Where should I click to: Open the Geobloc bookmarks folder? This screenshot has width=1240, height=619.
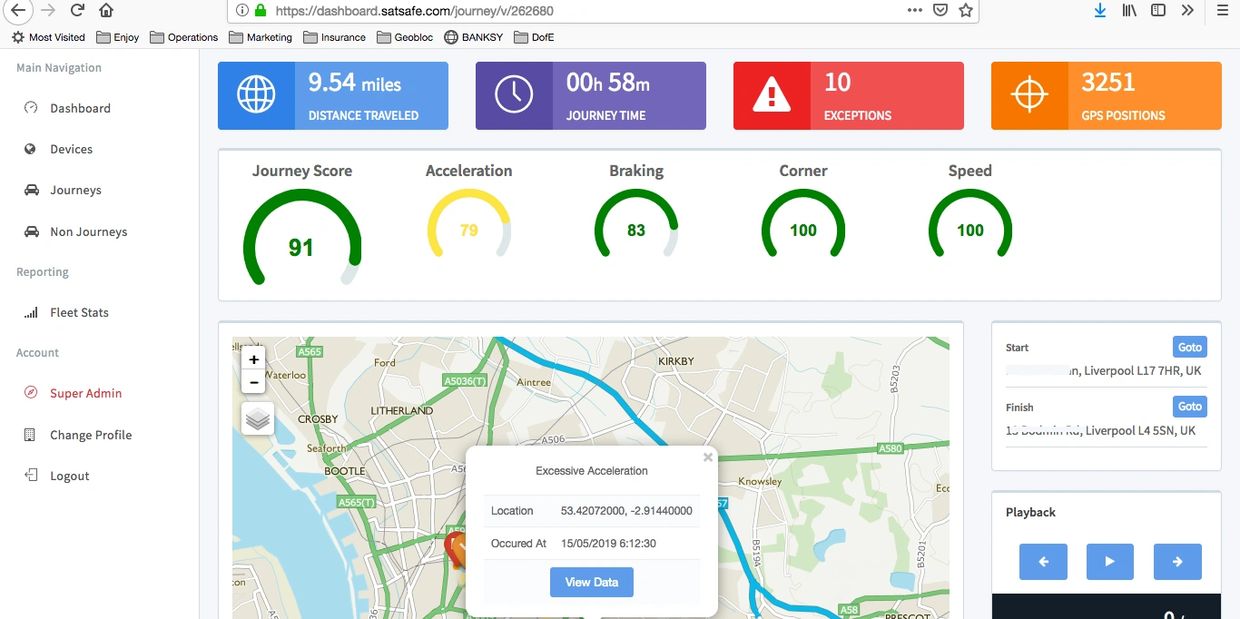coord(406,37)
